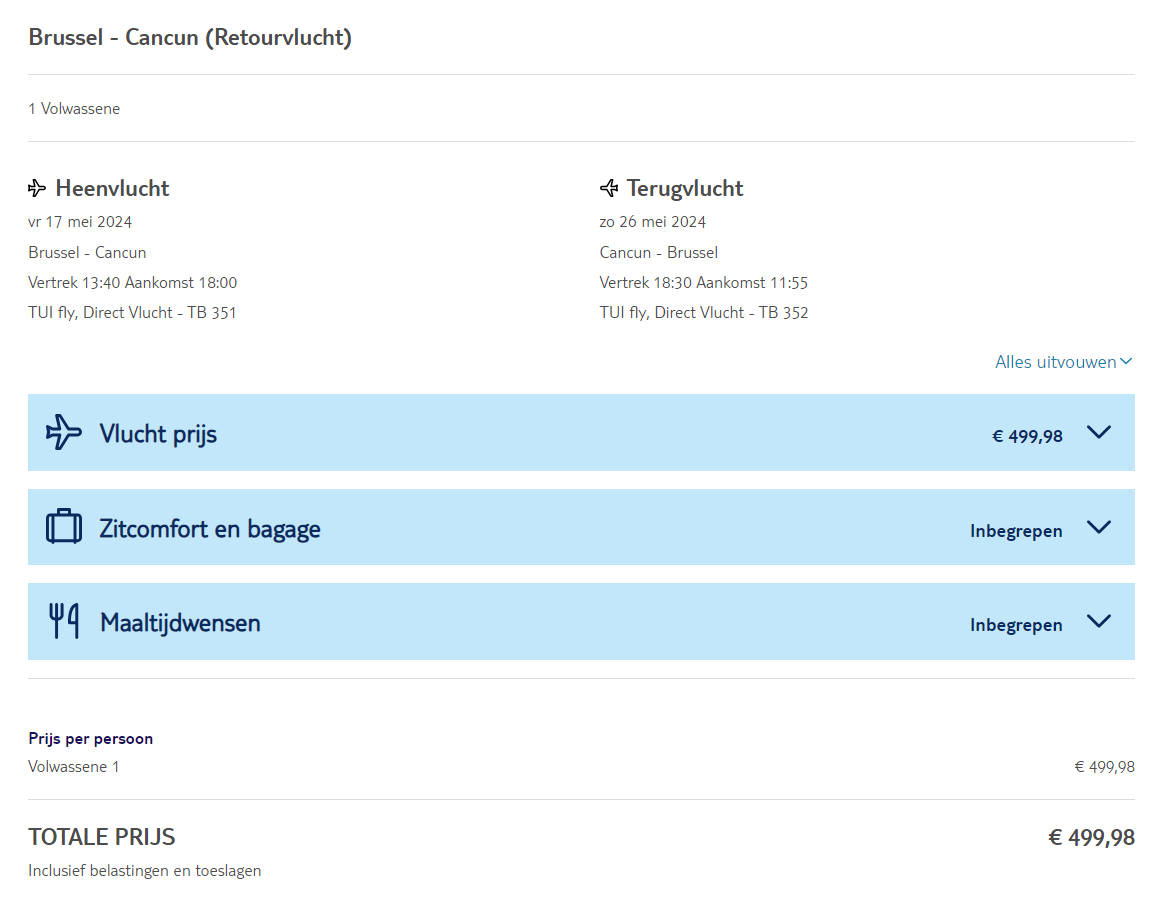Click the return flight line with TB 352
The width and height of the screenshot is (1170, 906).
704,313
